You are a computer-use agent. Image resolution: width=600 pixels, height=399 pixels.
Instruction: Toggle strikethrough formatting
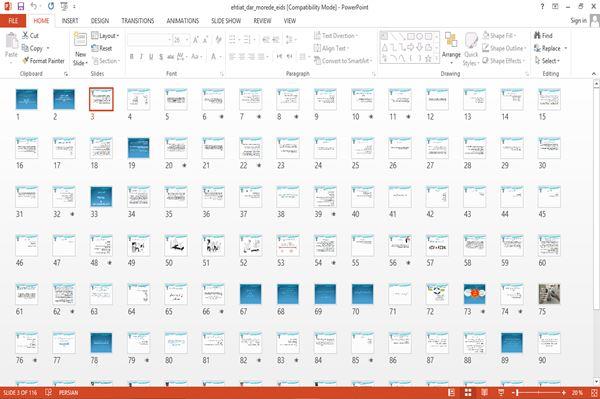(x=170, y=57)
